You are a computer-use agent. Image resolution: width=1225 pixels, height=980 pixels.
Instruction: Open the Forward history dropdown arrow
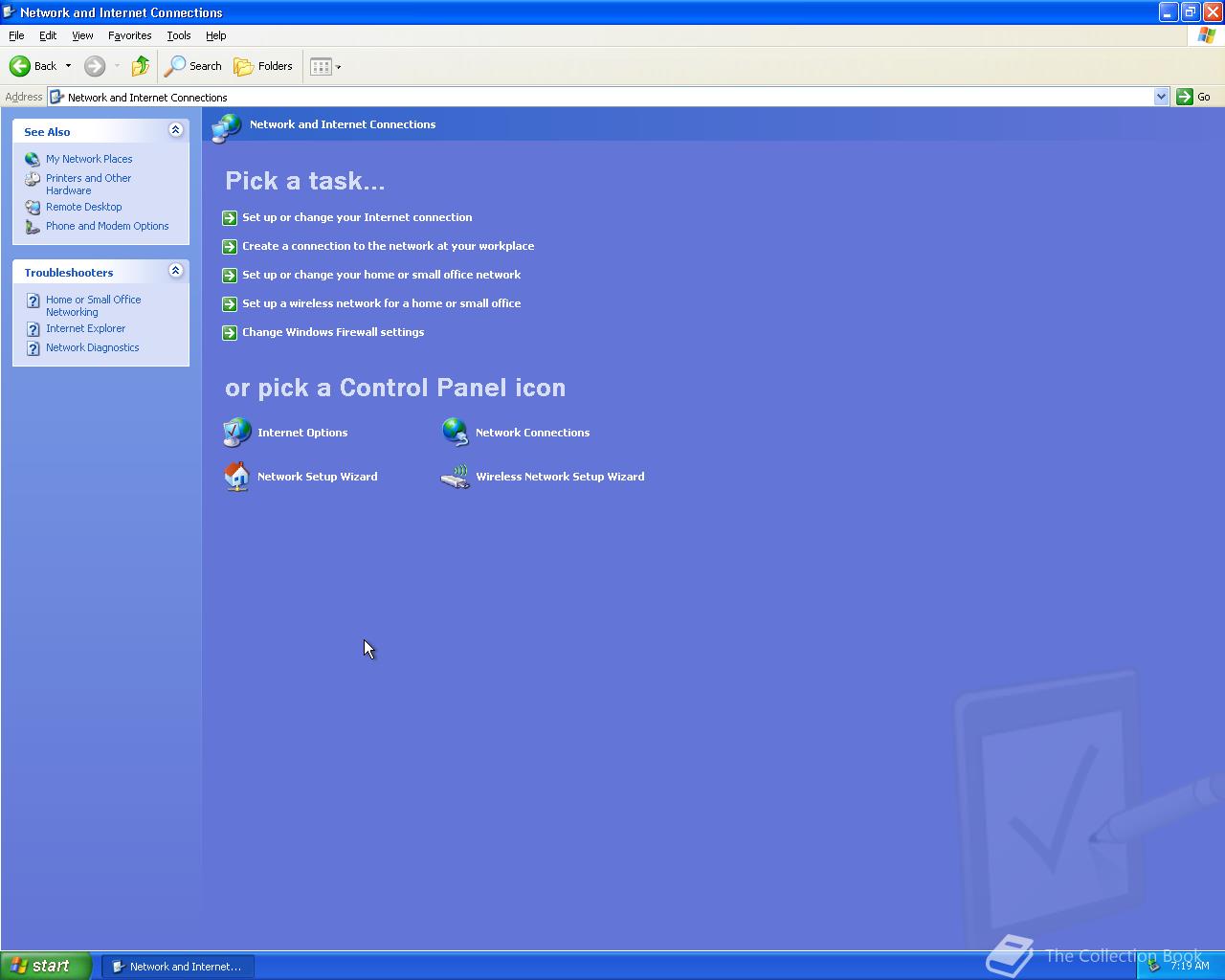(x=117, y=66)
